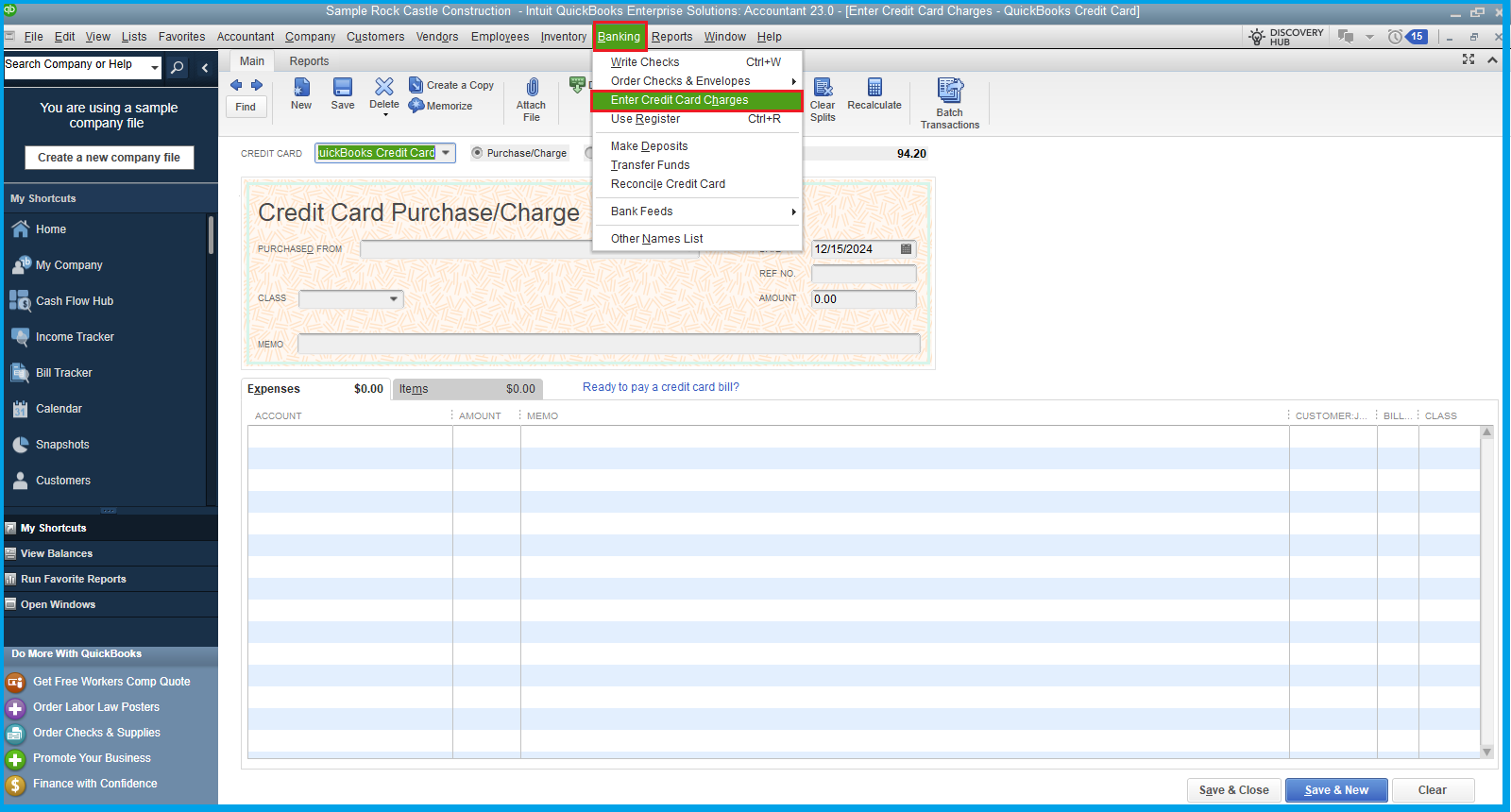Viewport: 1511px width, 812px height.
Task: Click the Memorize icon
Action: point(416,106)
